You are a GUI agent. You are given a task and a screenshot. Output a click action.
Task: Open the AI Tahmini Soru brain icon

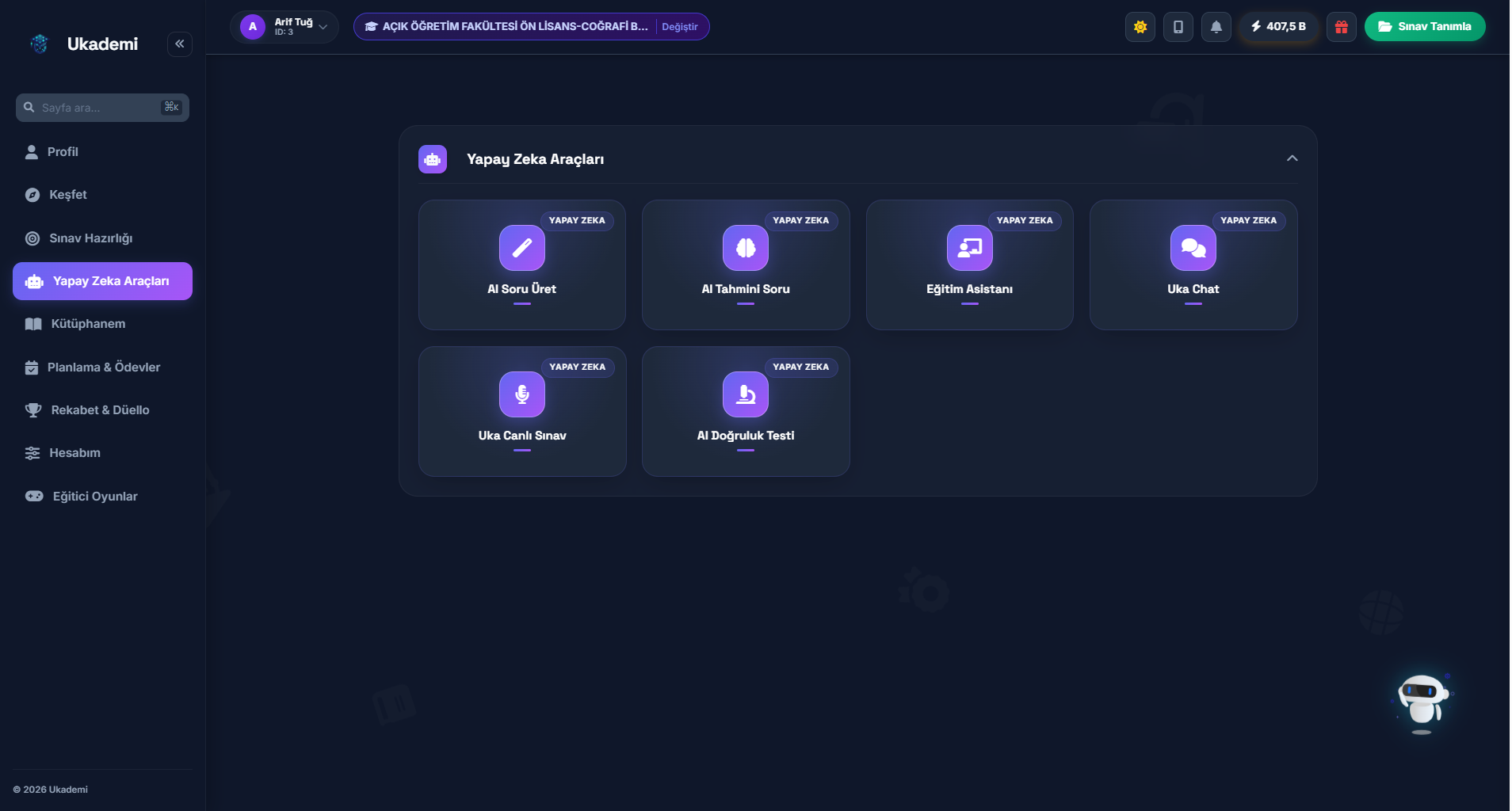pyautogui.click(x=746, y=248)
